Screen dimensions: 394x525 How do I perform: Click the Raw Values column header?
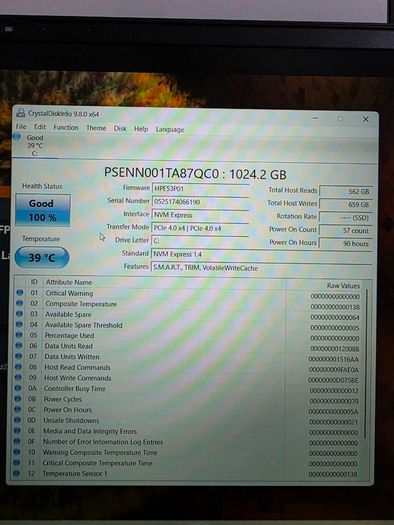pos(343,286)
